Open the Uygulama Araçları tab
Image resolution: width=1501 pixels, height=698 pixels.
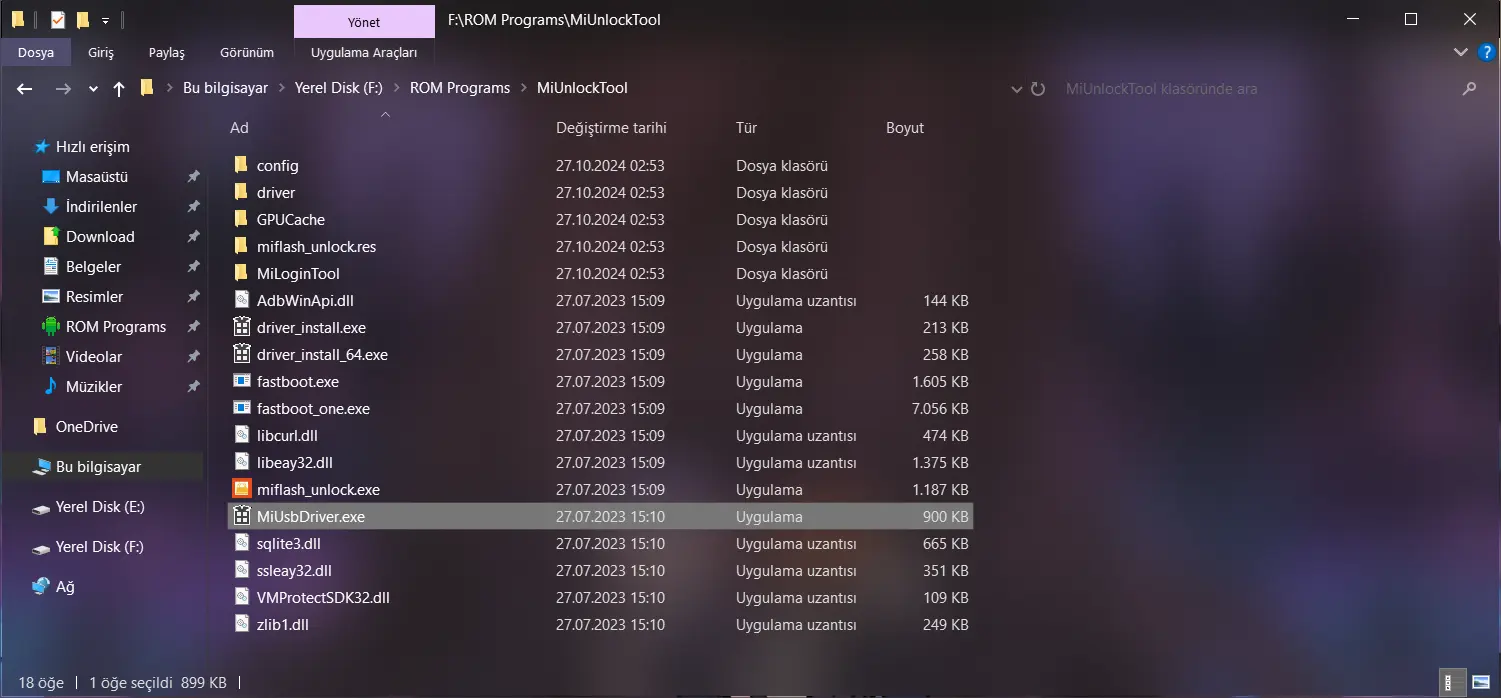point(364,52)
